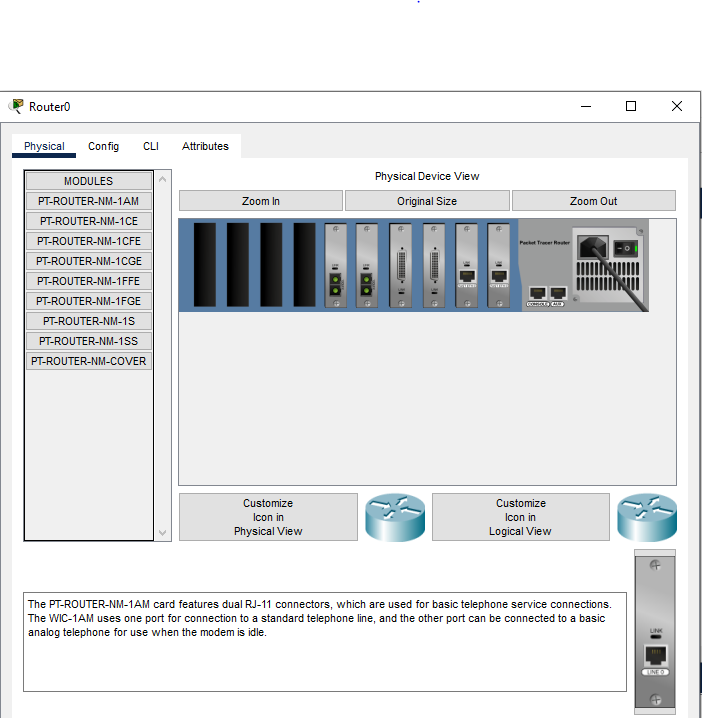702x718 pixels.
Task: Click the AUX port on the router
Action: pyautogui.click(x=558, y=293)
